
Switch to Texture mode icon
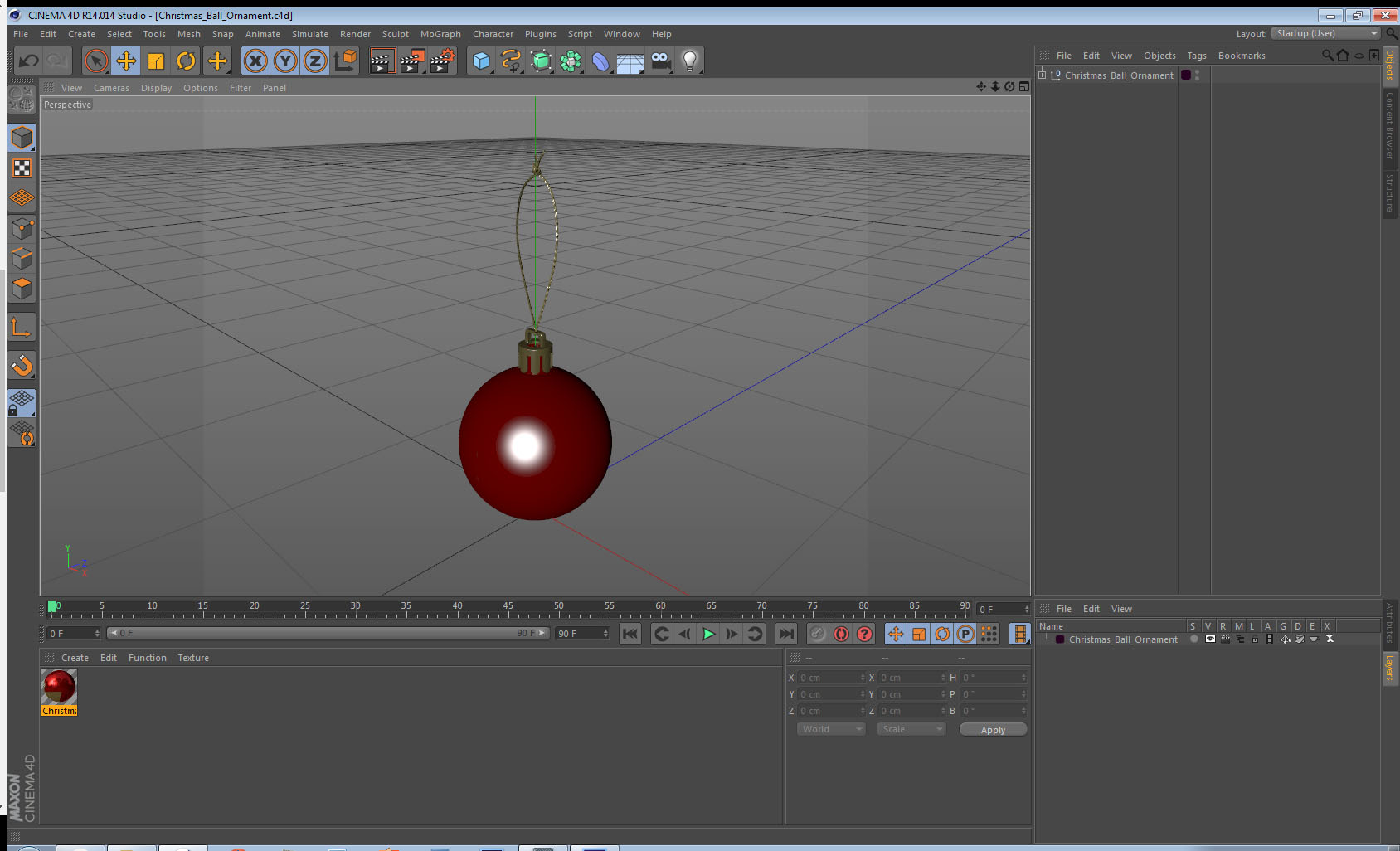[x=22, y=168]
